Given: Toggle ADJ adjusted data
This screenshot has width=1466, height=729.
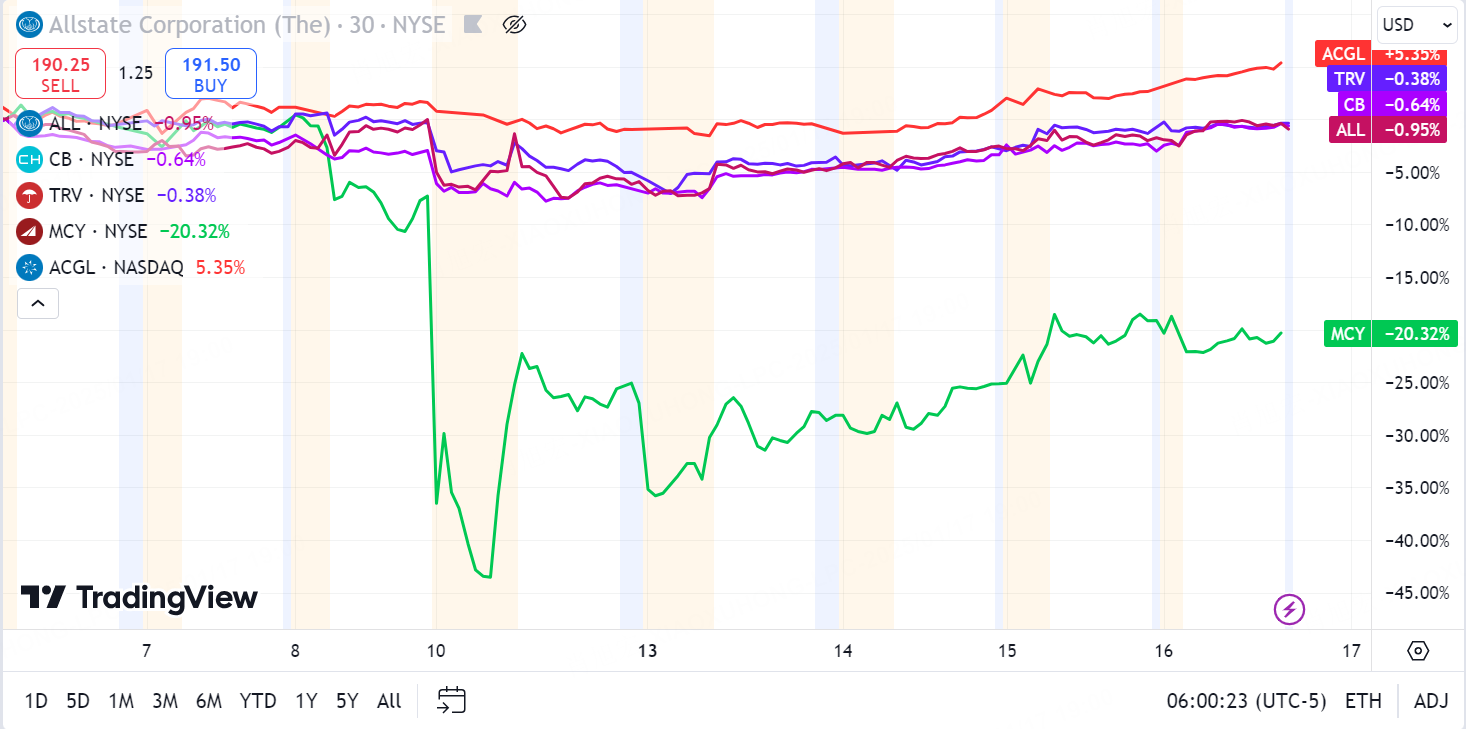Looking at the screenshot, I should click(1431, 701).
